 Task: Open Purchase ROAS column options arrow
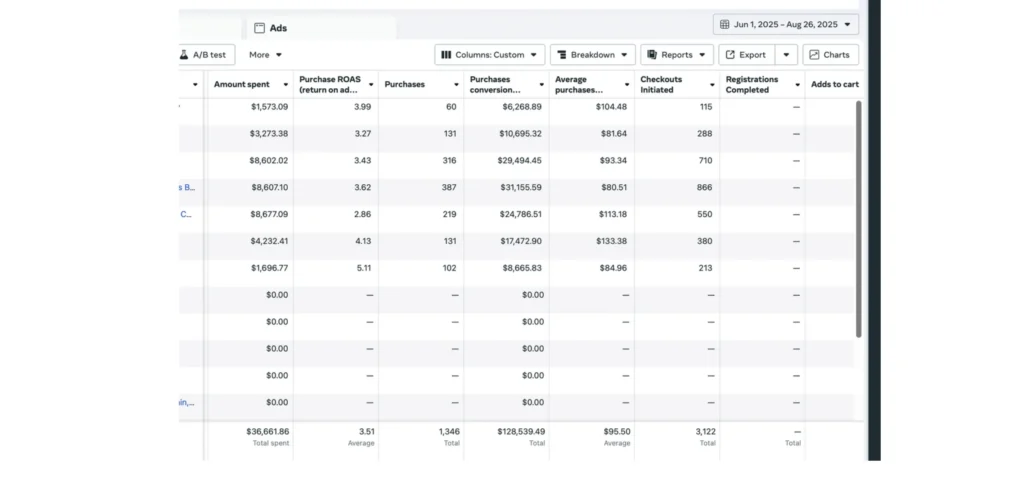371,85
